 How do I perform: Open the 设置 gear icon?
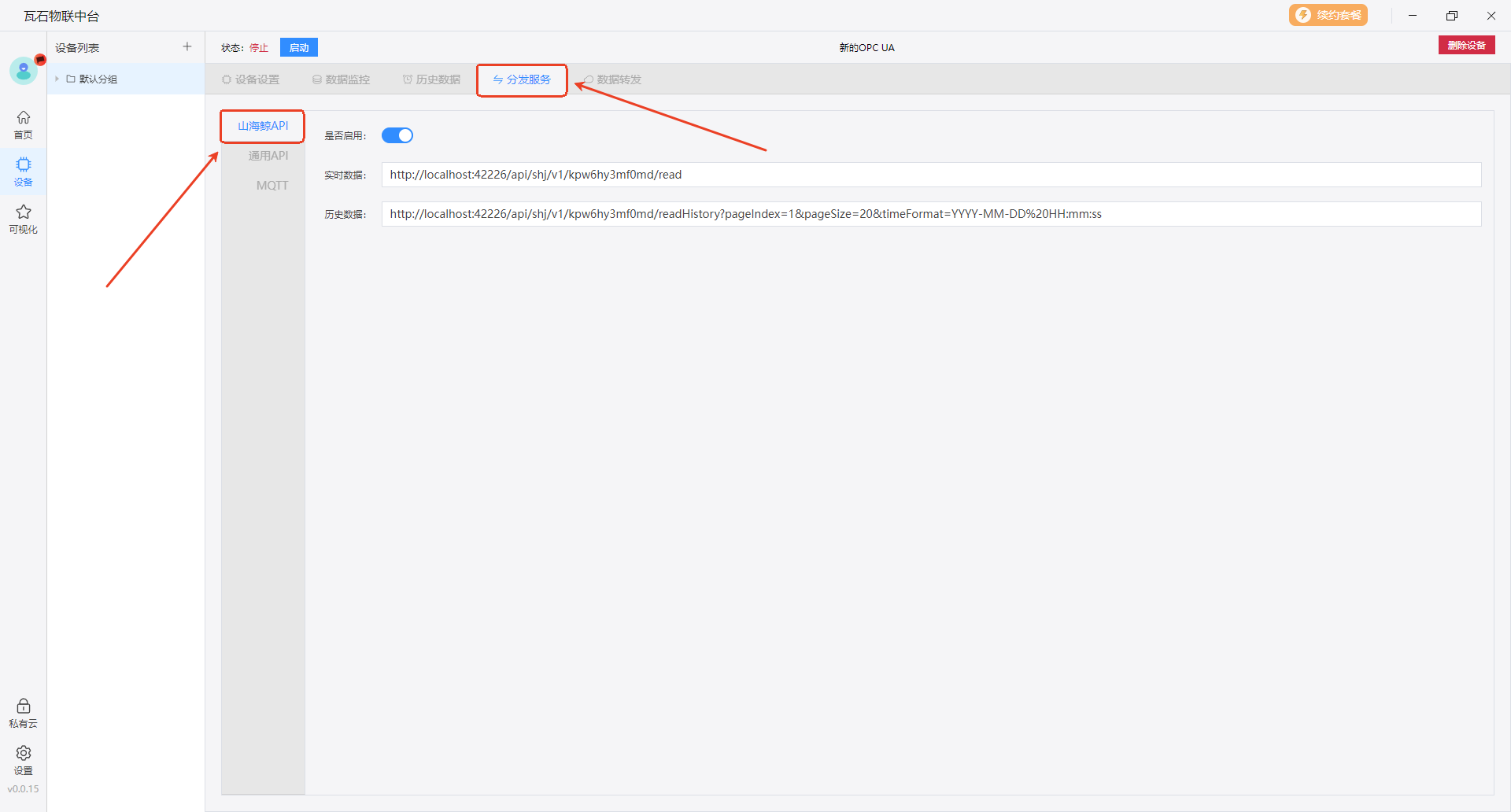pos(24,760)
